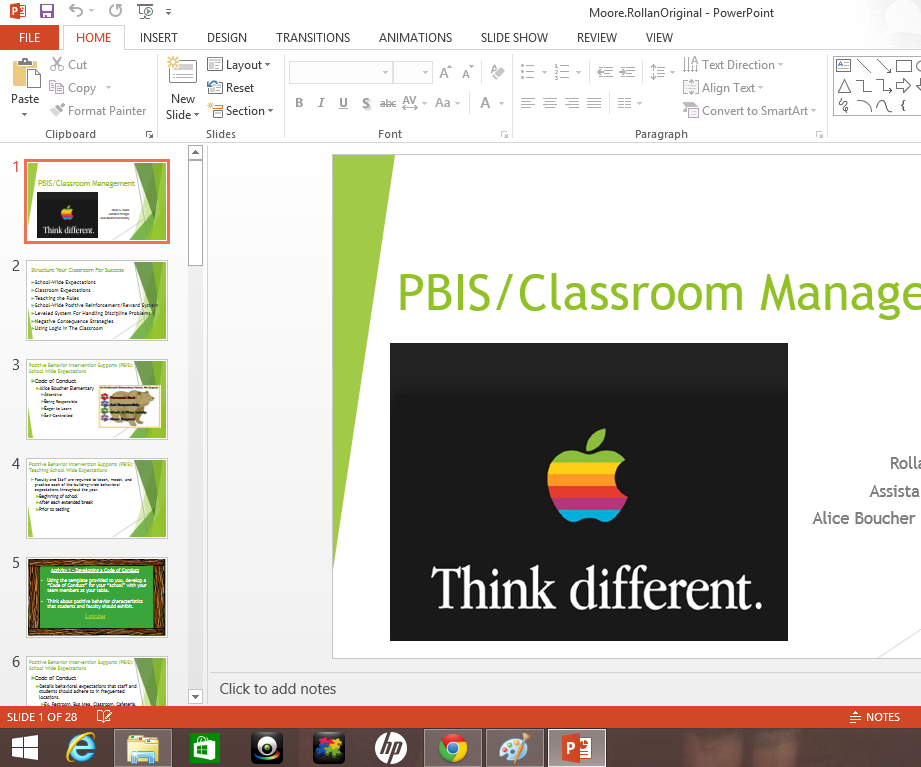Screen dimensions: 921x767
Task: Click the Save icon in Quick Access Toolbar
Action: [45, 10]
